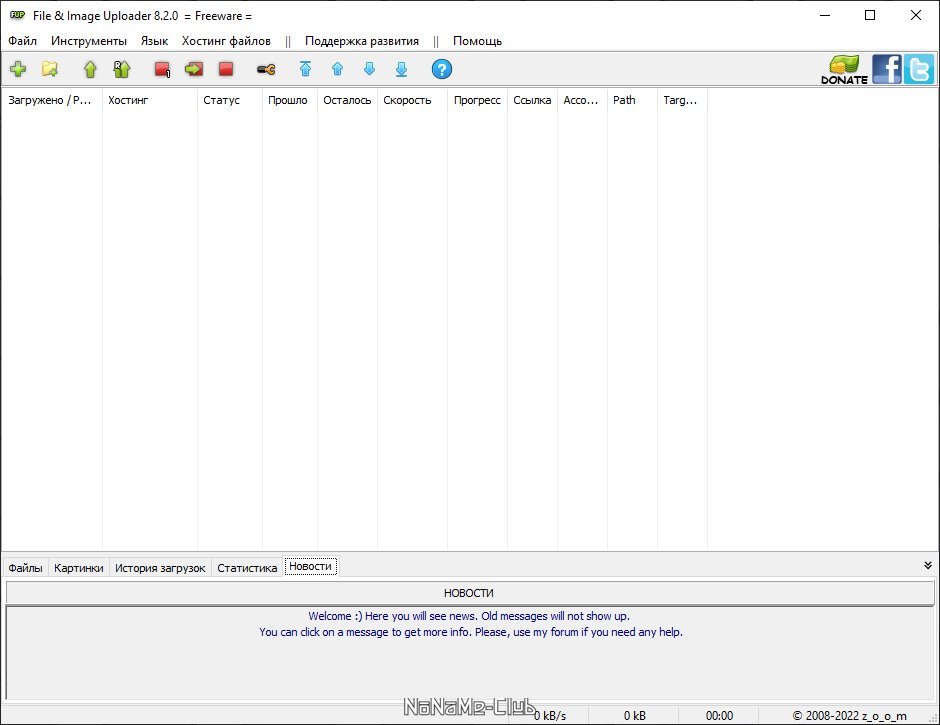Open the Хостинг файлов menu
940x725 pixels.
coord(226,41)
